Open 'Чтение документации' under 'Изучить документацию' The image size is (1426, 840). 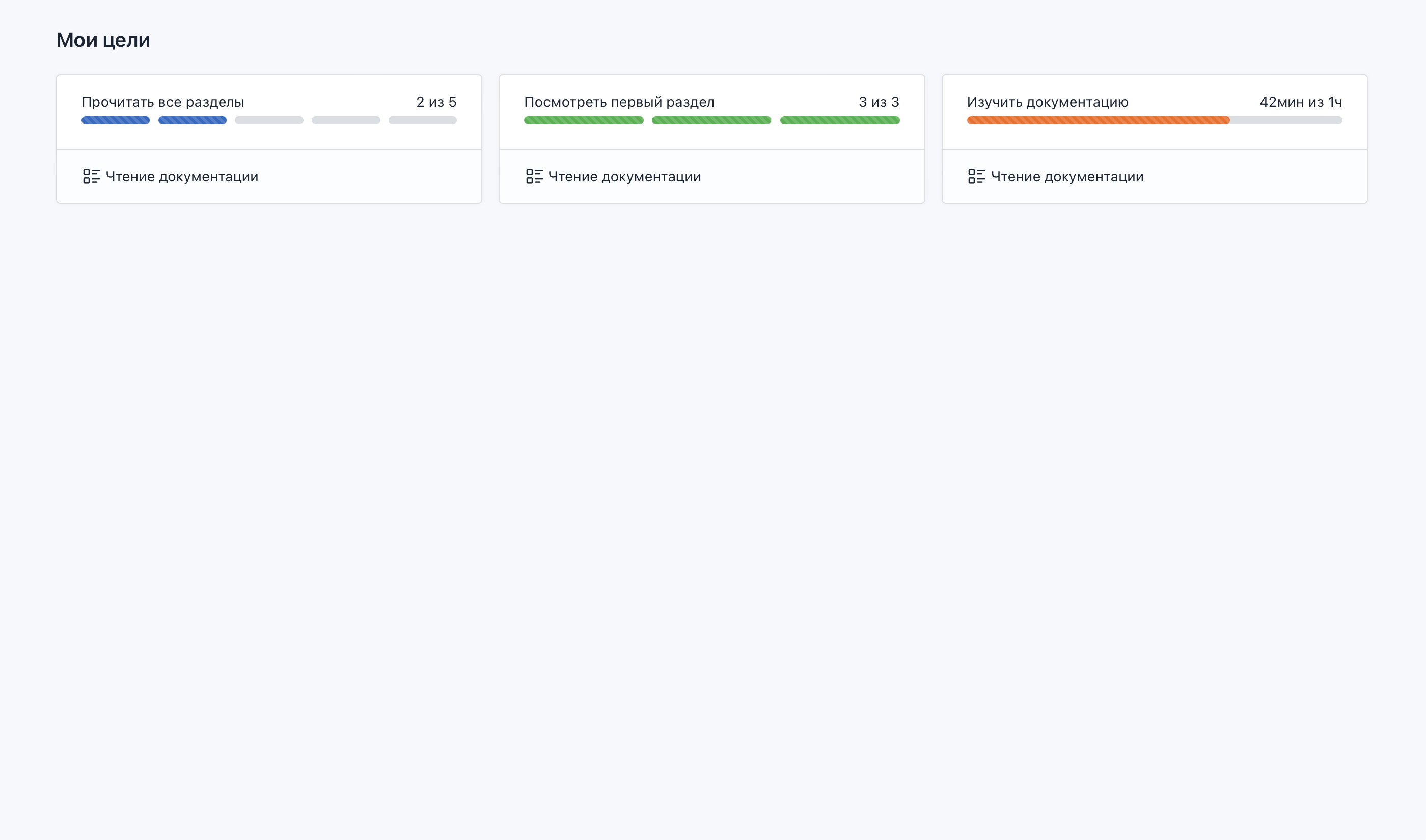click(1067, 177)
